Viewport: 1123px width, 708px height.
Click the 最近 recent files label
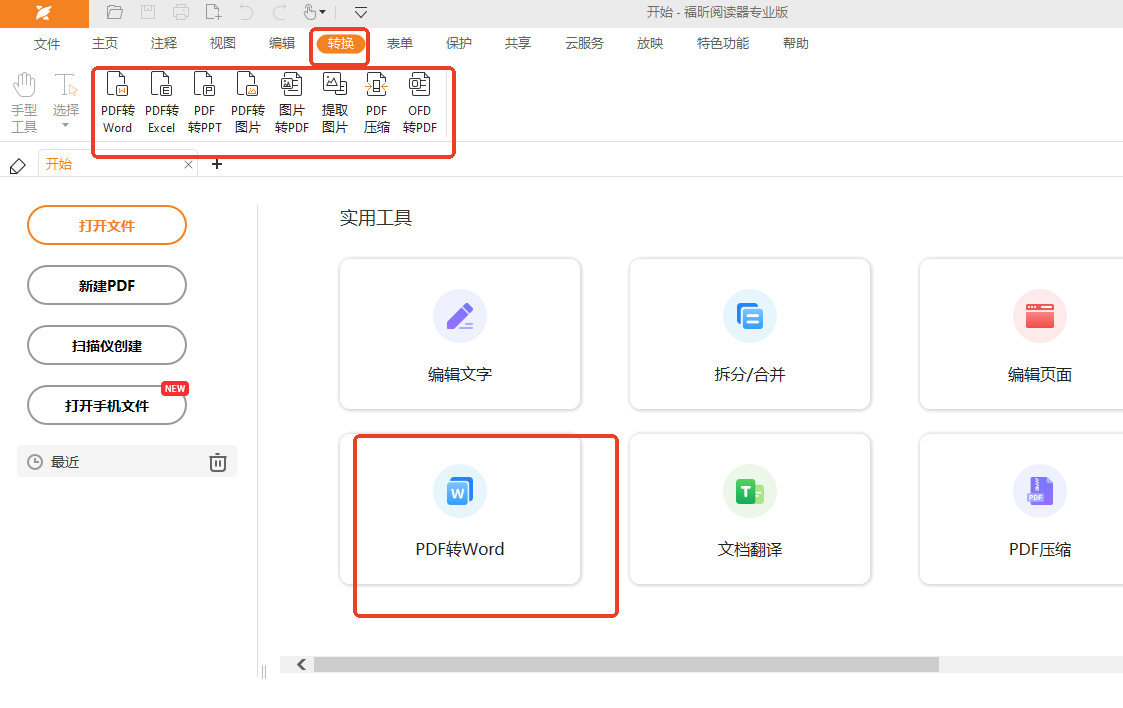(65, 462)
